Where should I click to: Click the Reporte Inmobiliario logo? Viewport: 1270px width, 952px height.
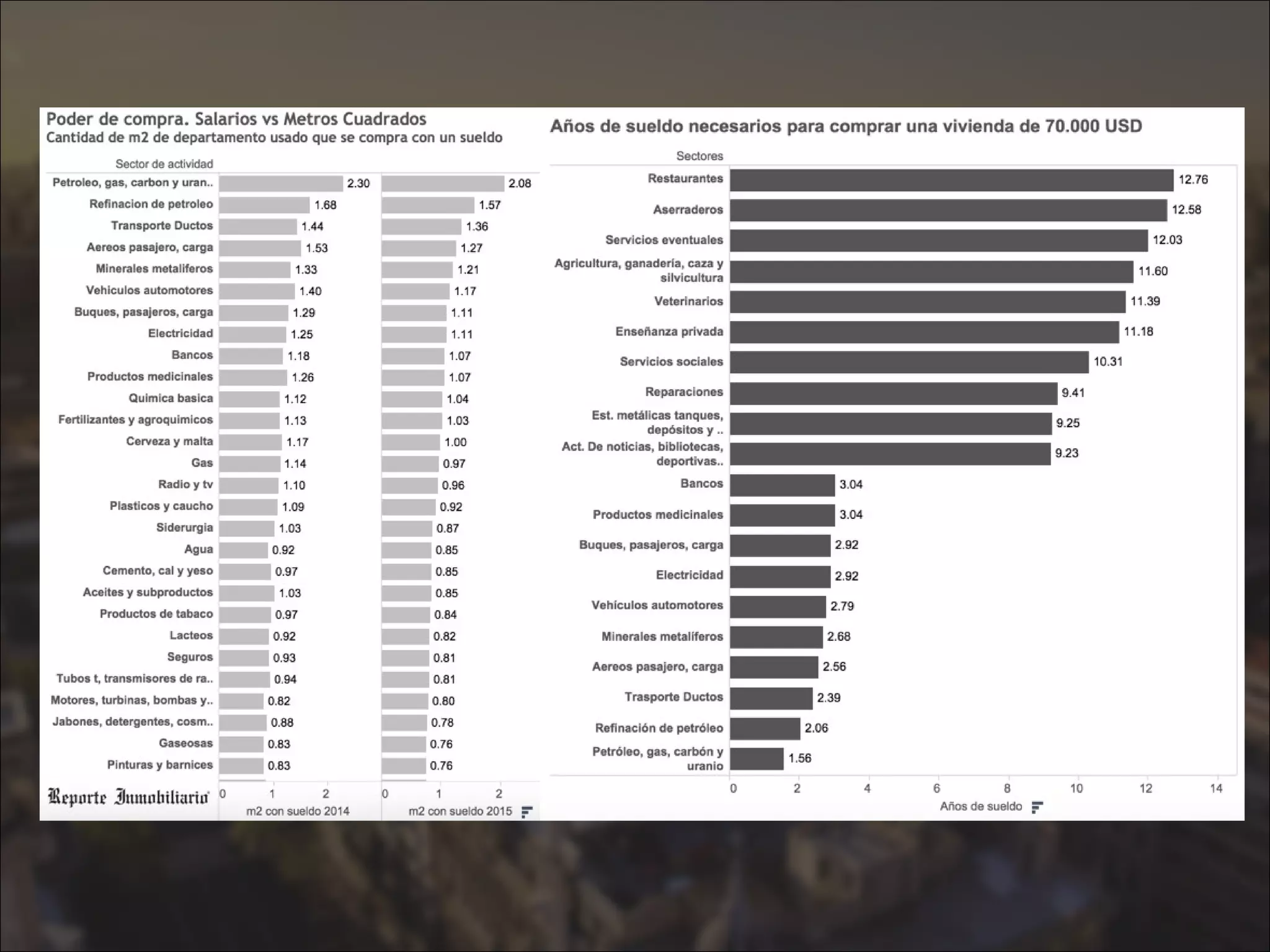(x=128, y=797)
